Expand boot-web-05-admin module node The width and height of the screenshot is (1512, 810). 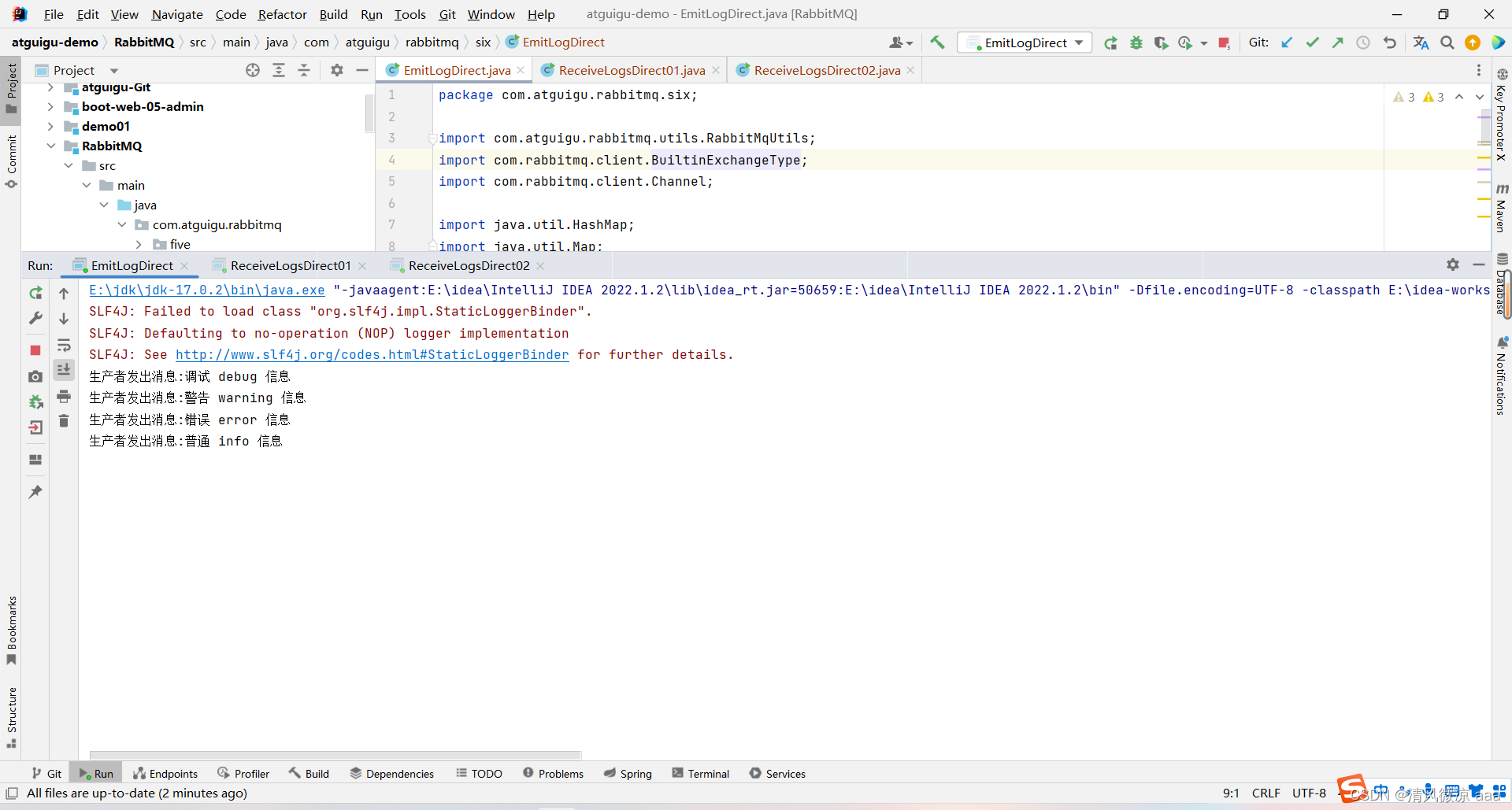pyautogui.click(x=51, y=106)
